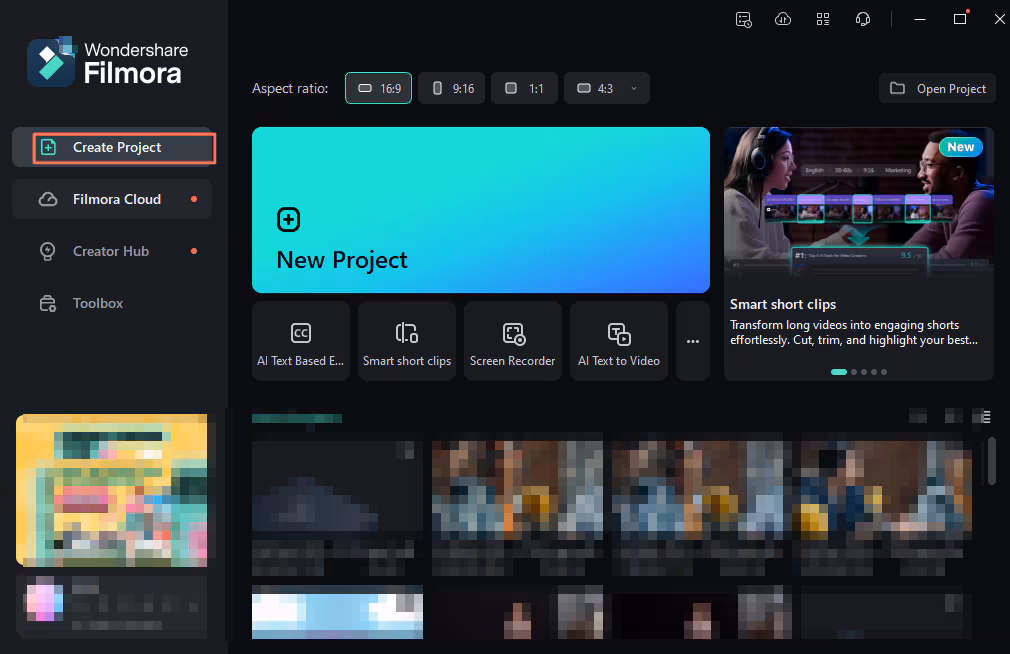Click the 'Smart short clips' banner title

783,304
